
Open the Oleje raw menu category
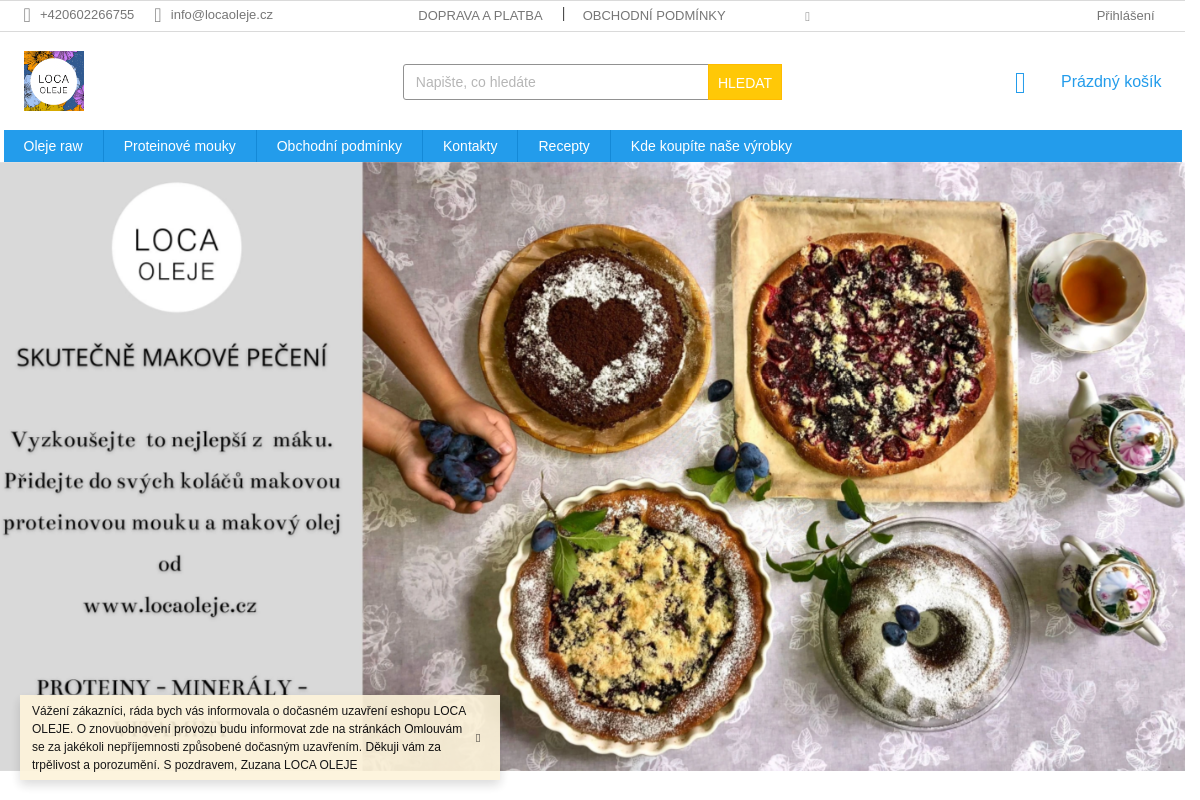click(x=53, y=146)
